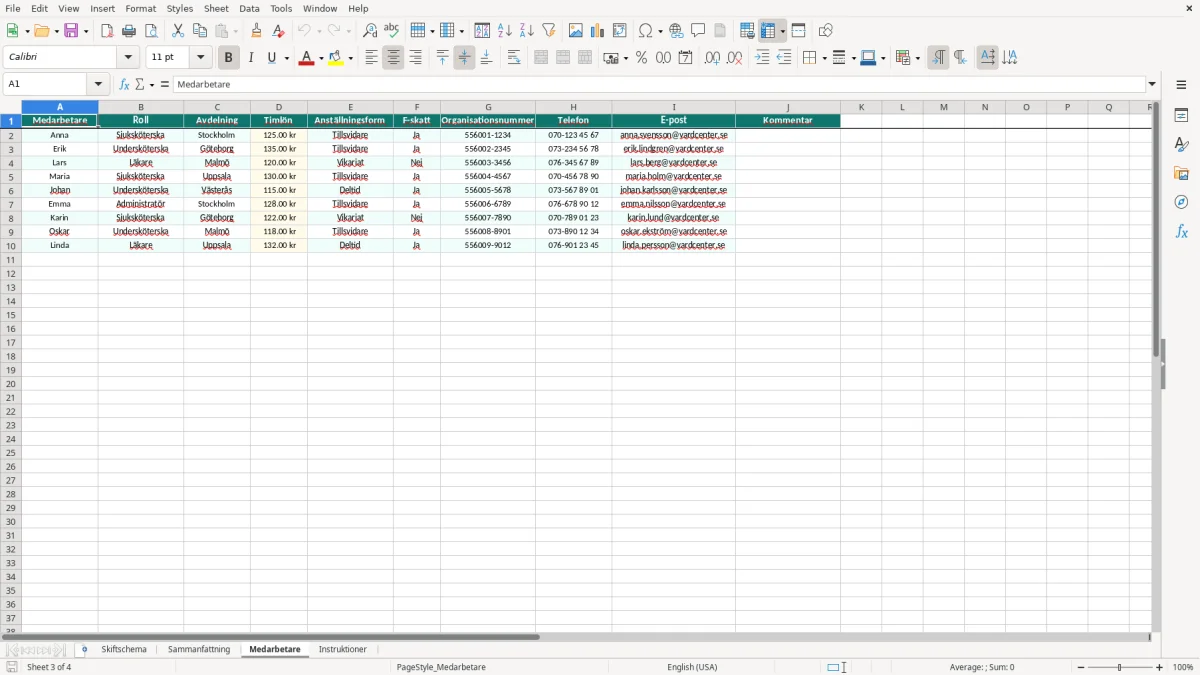Open the Name Box dropdown
Viewport: 1200px width, 675px height.
coord(98,85)
